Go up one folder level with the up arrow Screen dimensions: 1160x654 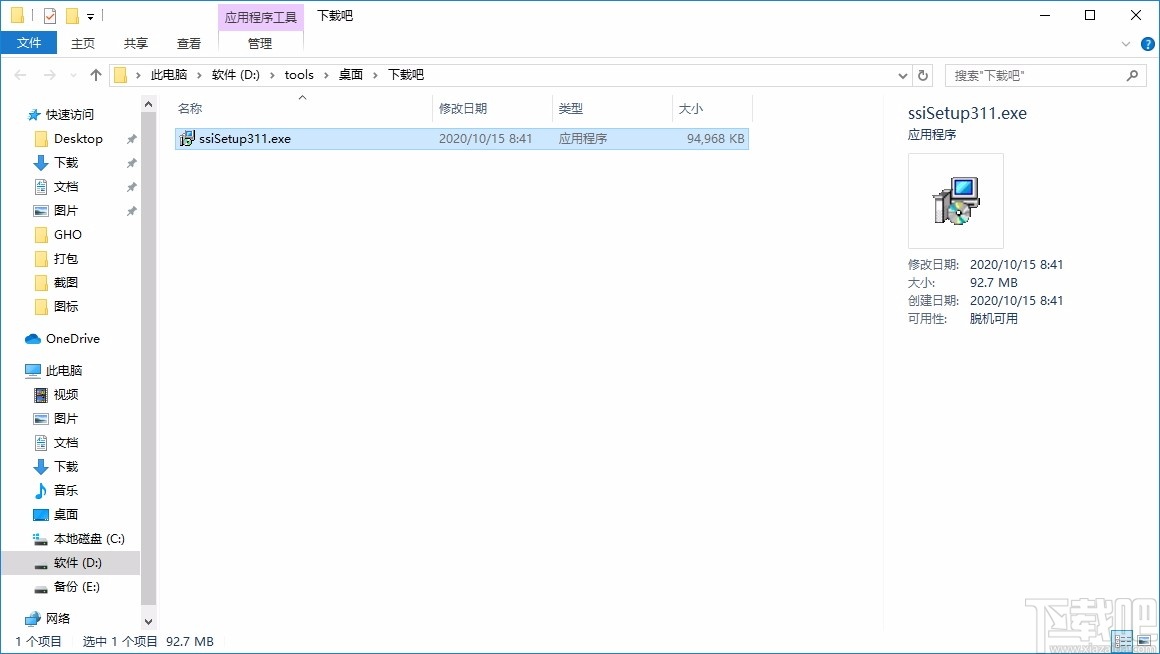pos(96,74)
